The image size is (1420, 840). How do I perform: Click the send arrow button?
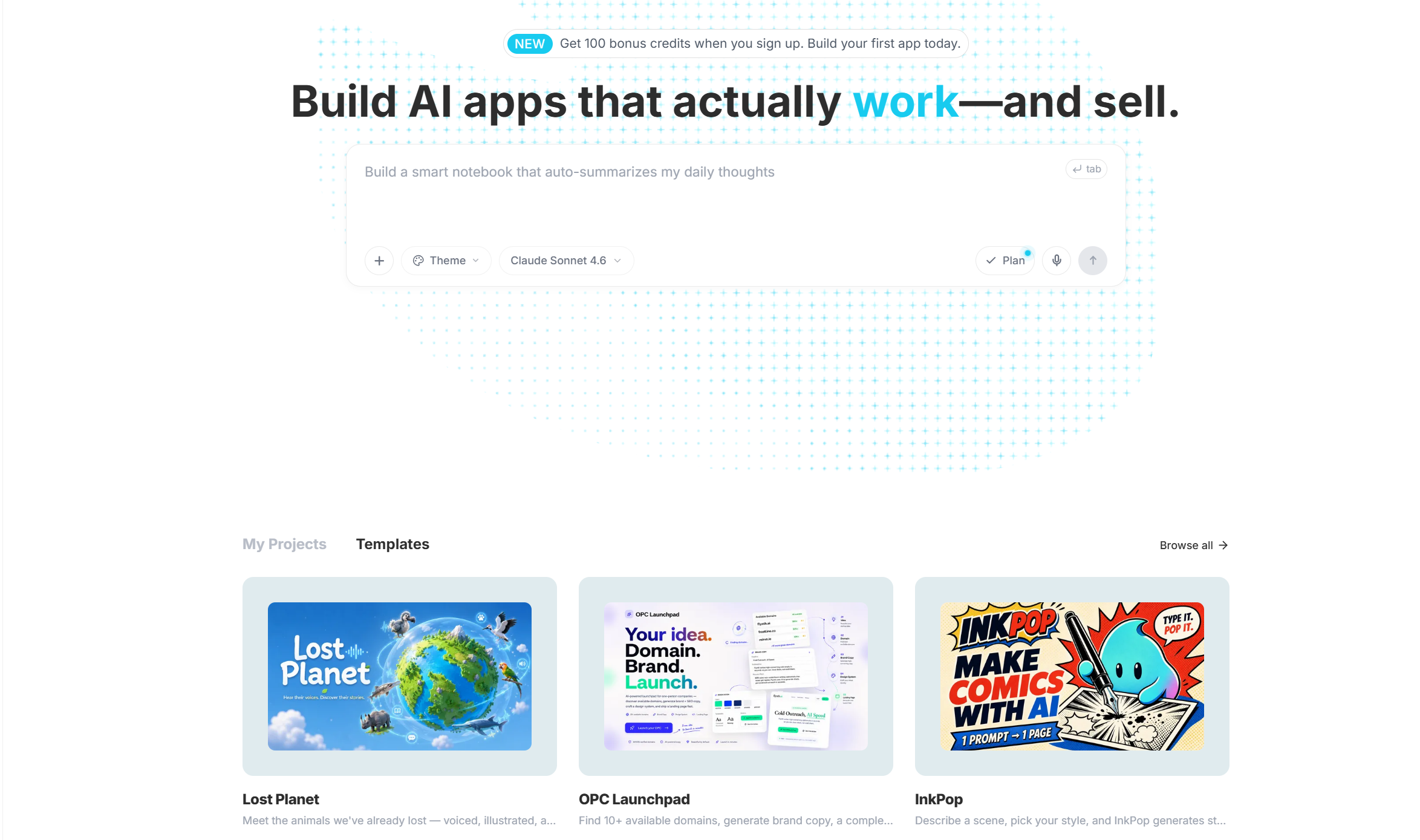[1093, 261]
